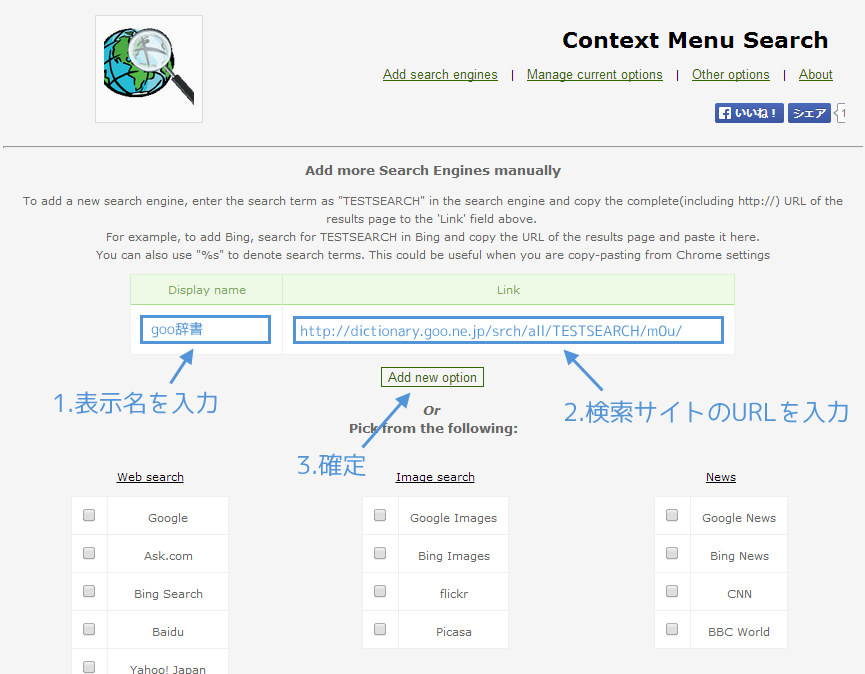Screen dimensions: 865x674
Task: Click the Yahoo! Japan row label
Action: click(168, 668)
